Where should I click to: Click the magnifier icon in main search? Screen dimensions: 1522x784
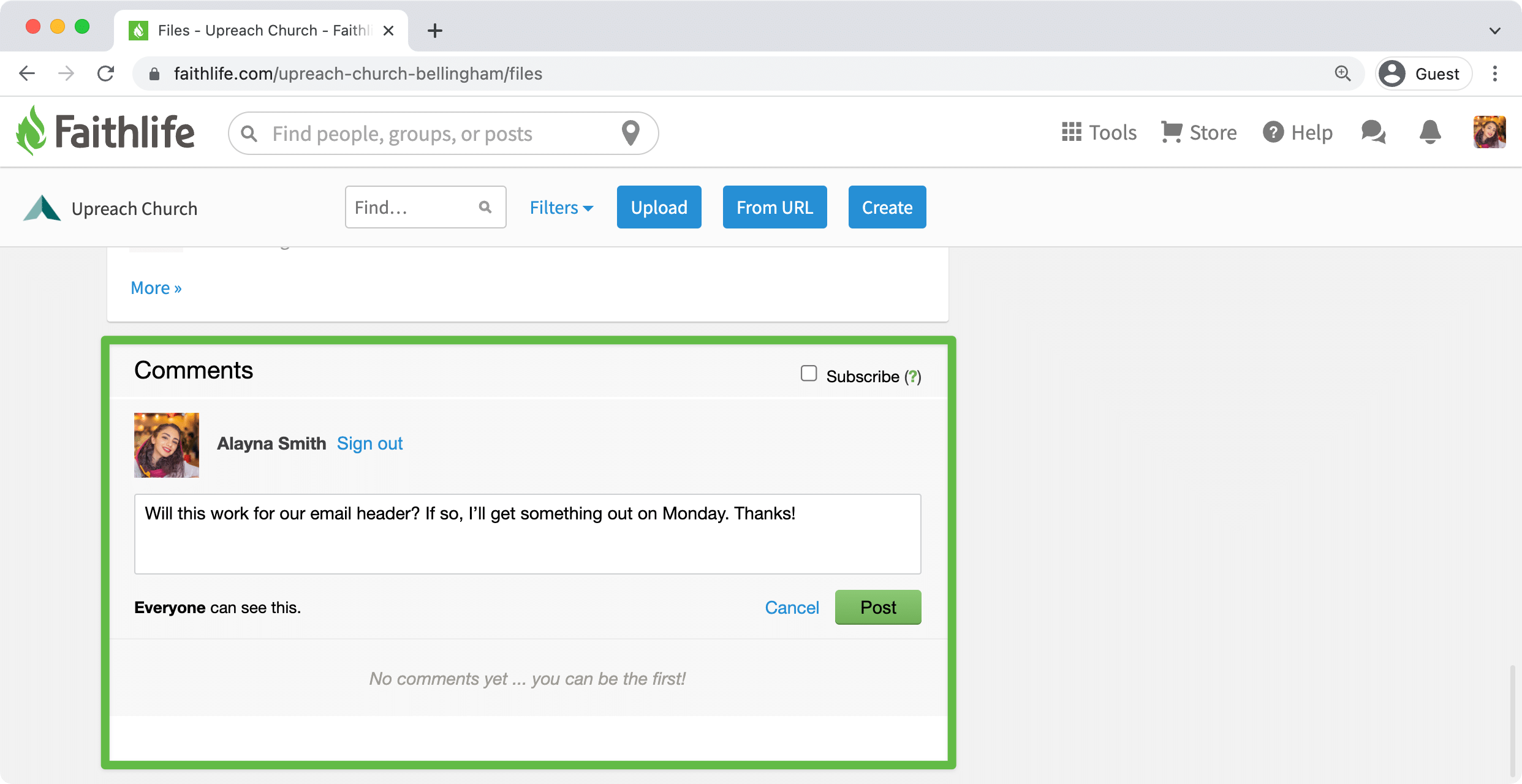[249, 133]
